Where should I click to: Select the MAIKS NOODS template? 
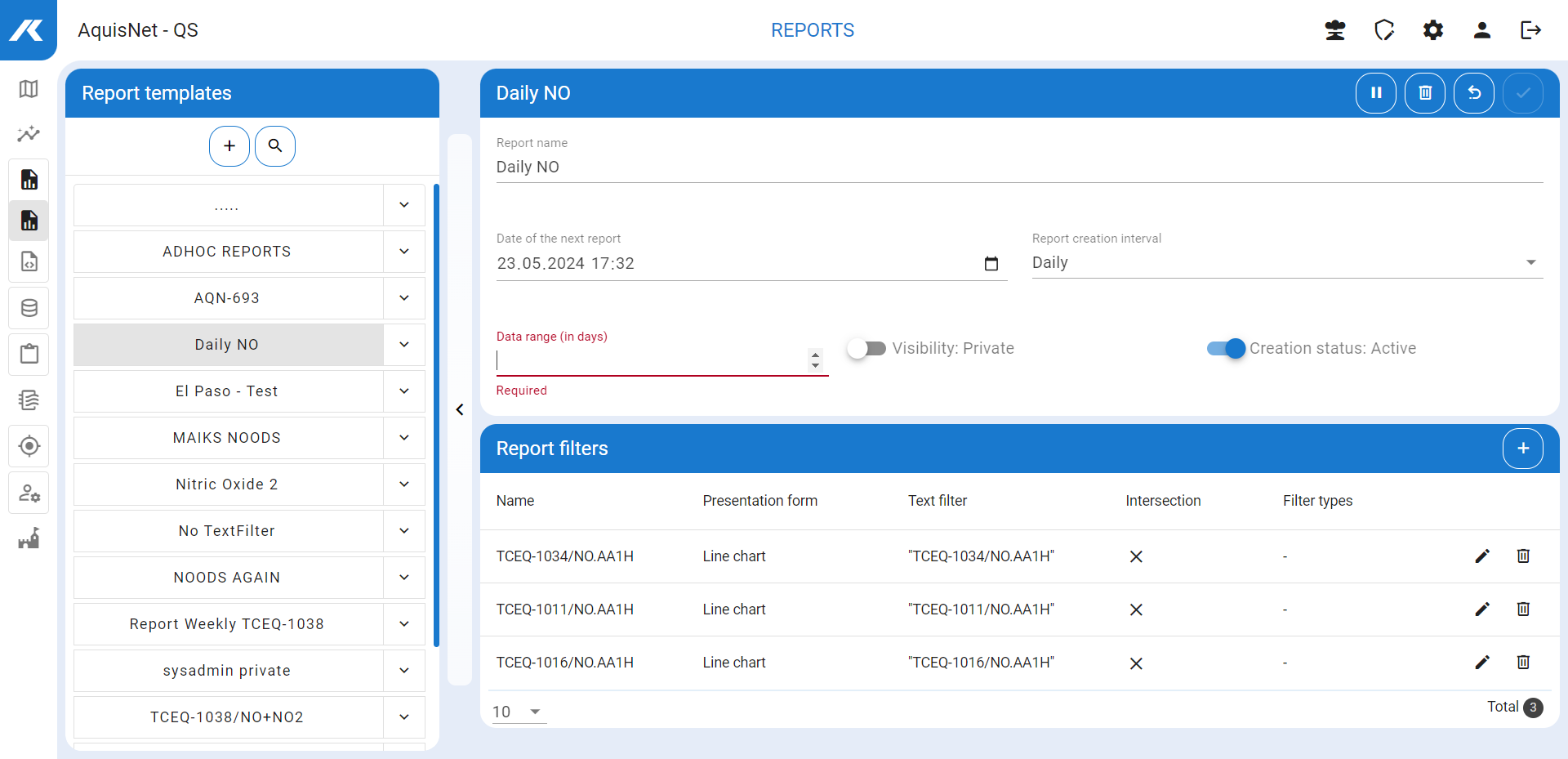point(227,438)
